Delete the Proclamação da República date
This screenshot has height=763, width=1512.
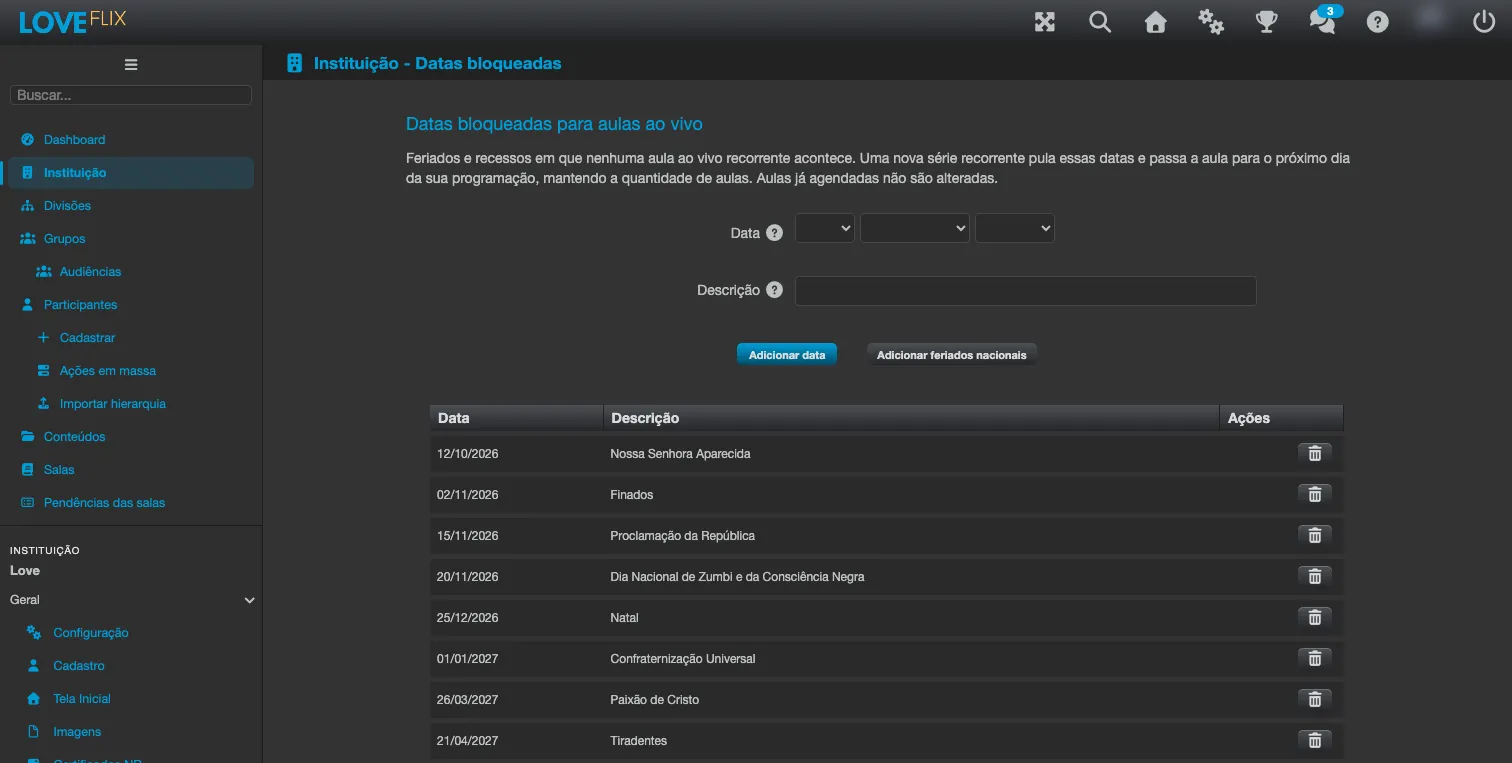click(1315, 535)
